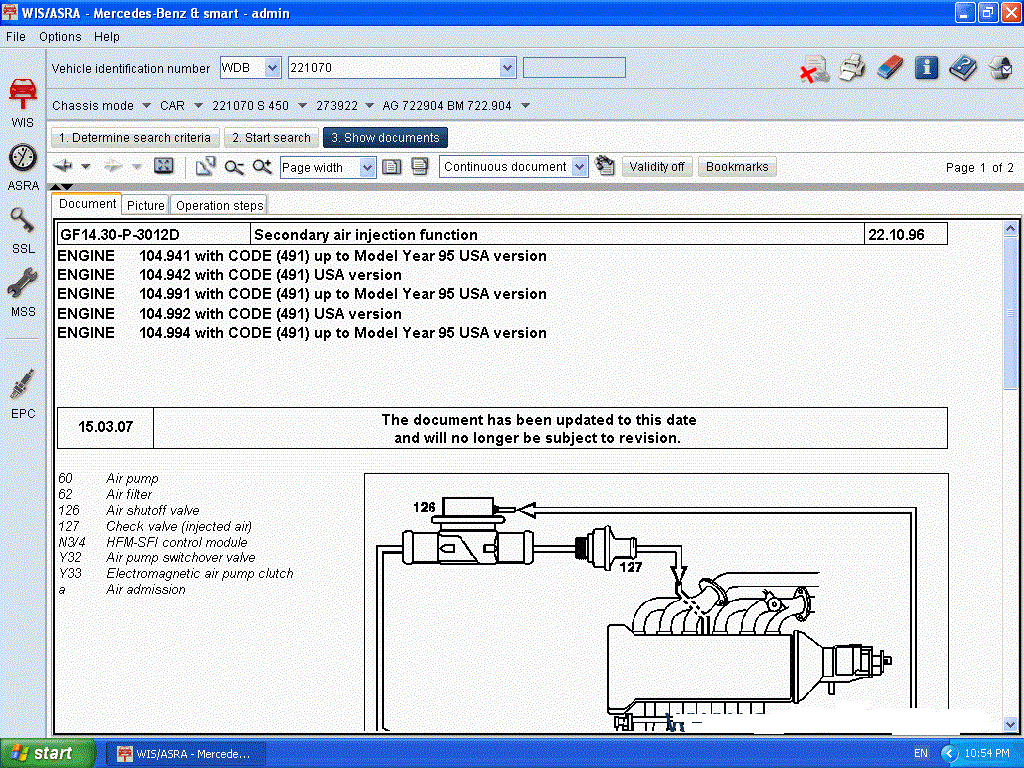Click the single page view icon
The height and width of the screenshot is (768, 1024).
(x=391, y=167)
